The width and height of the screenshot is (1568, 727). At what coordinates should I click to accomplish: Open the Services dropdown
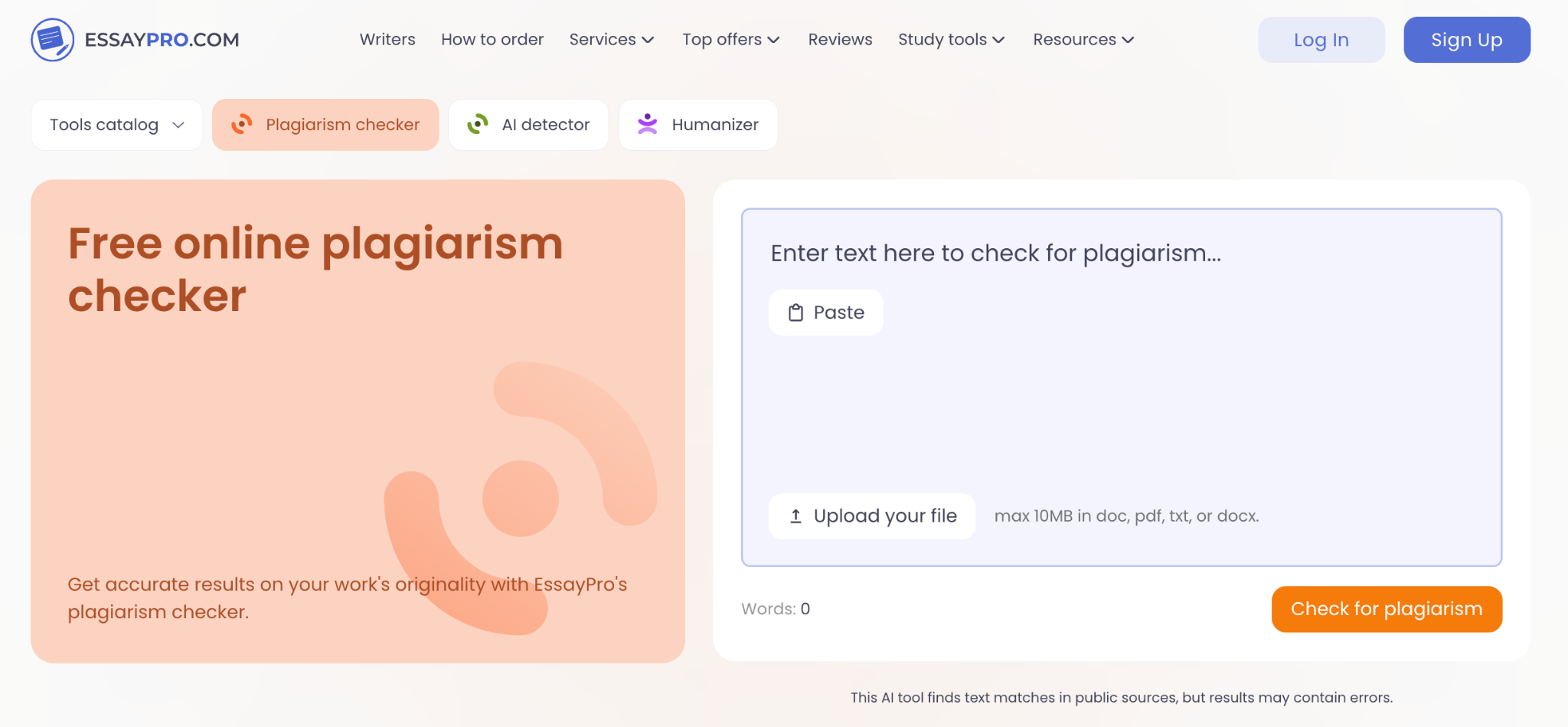(611, 39)
